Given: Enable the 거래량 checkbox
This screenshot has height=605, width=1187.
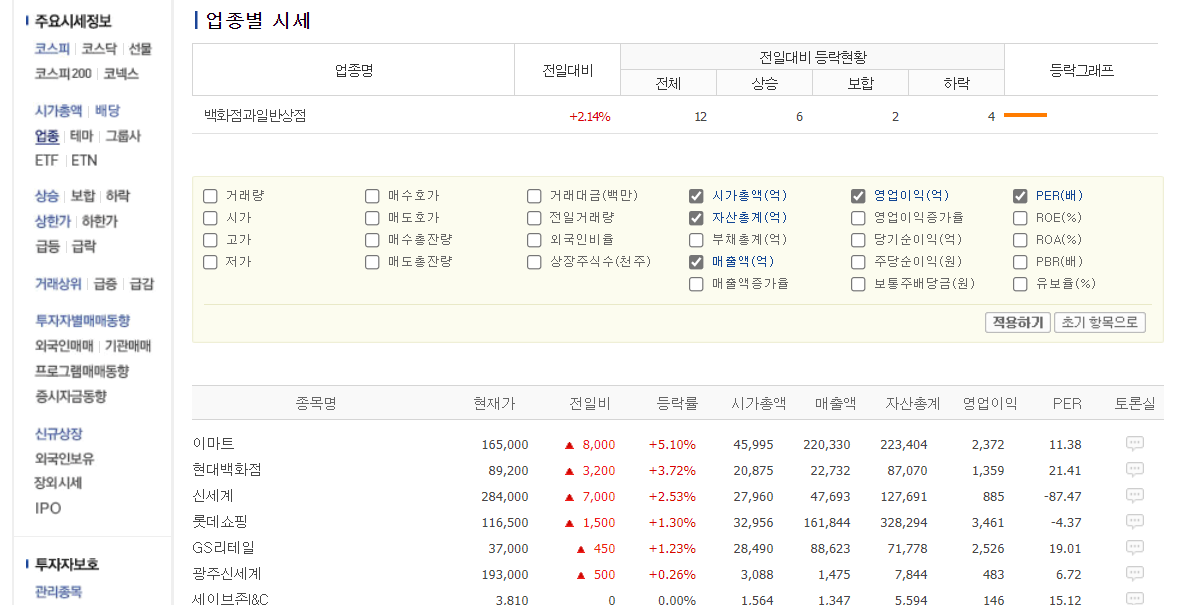Looking at the screenshot, I should coord(210,196).
